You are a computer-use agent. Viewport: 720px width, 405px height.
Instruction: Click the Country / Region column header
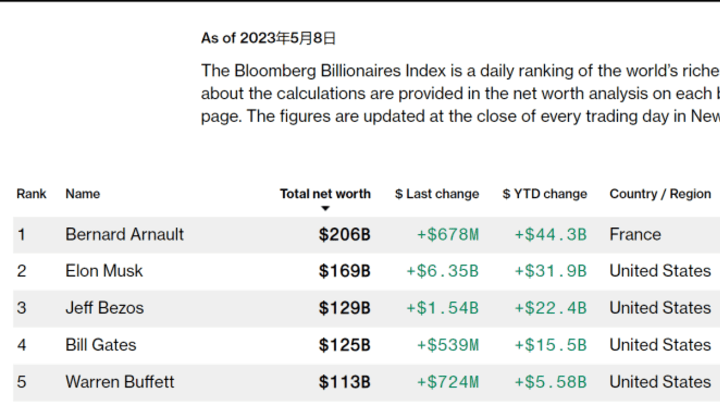(x=660, y=194)
